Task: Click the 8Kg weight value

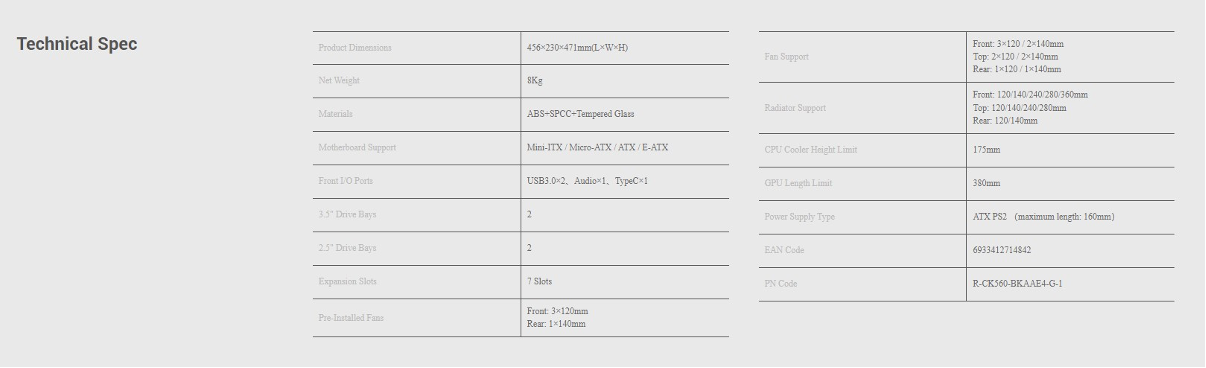Action: [x=535, y=81]
